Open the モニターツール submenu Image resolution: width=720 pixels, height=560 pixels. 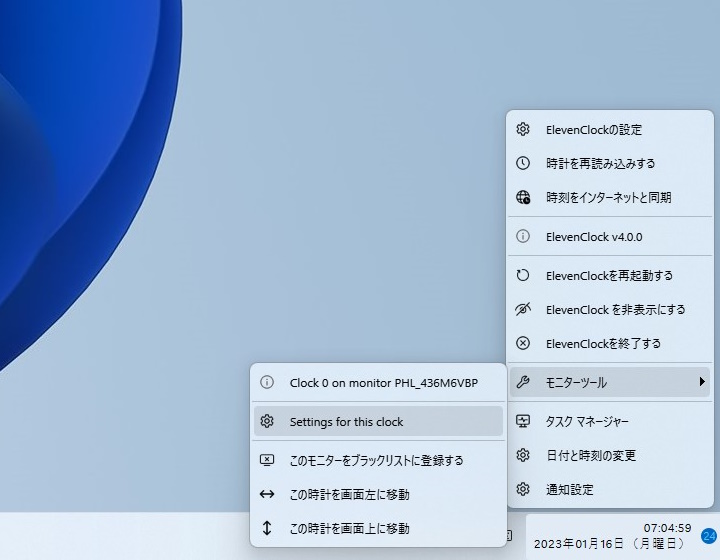[x=610, y=382]
